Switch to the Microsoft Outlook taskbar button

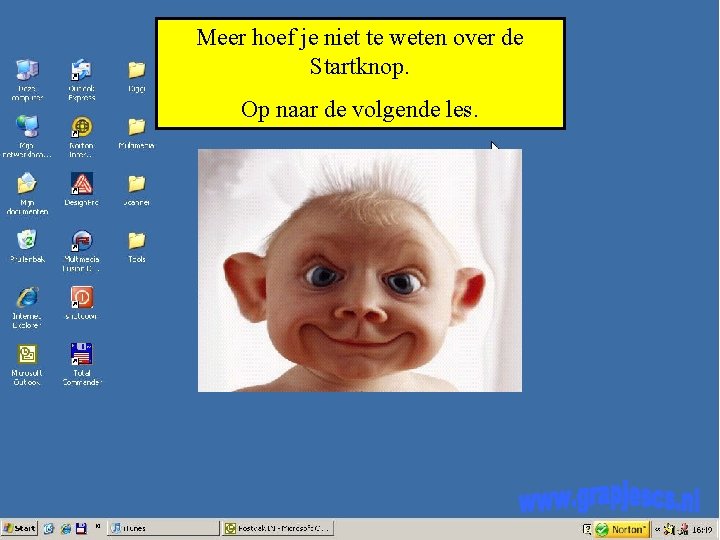point(277,529)
